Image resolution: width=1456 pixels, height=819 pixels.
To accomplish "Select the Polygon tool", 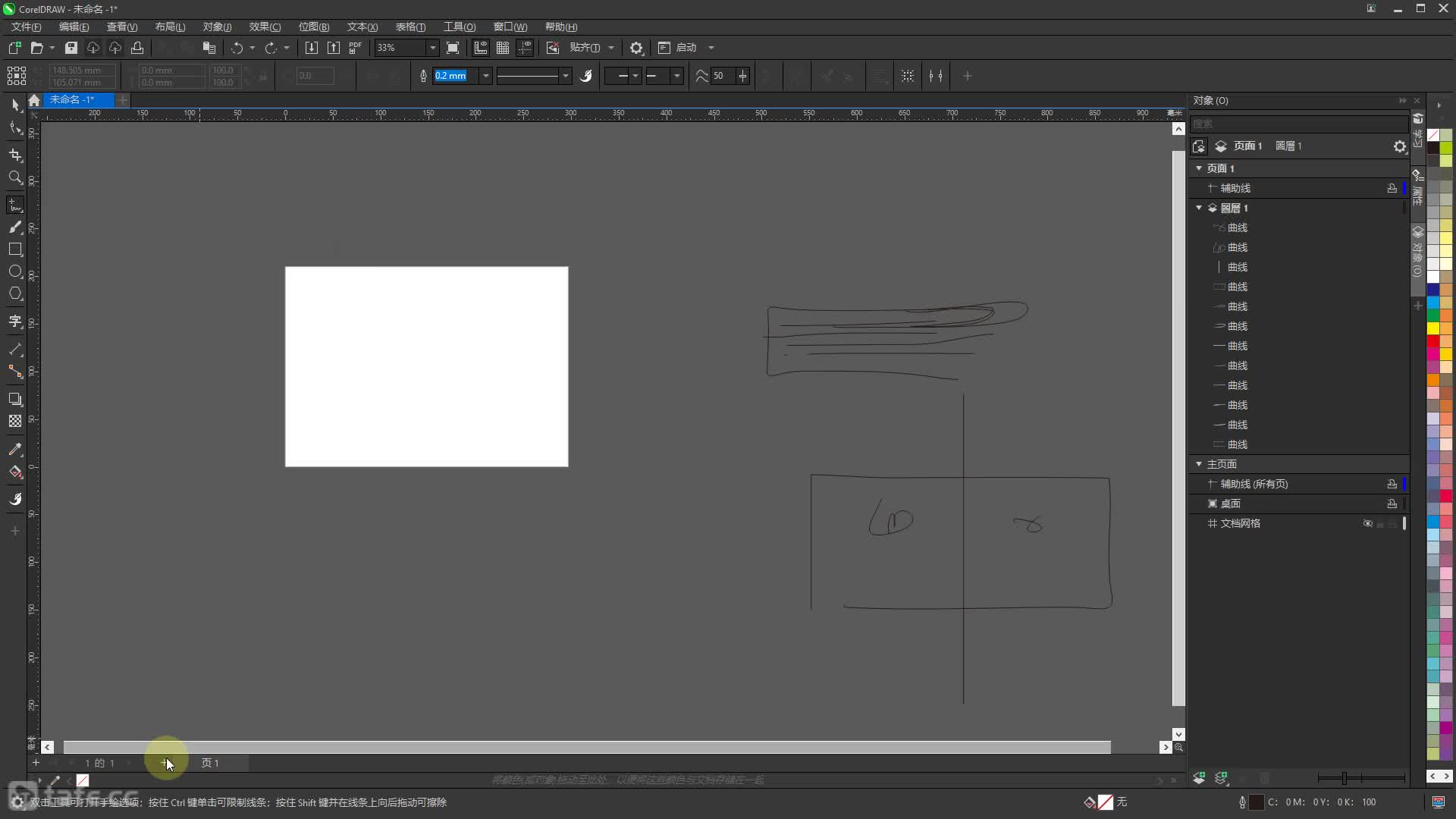I will [15, 293].
